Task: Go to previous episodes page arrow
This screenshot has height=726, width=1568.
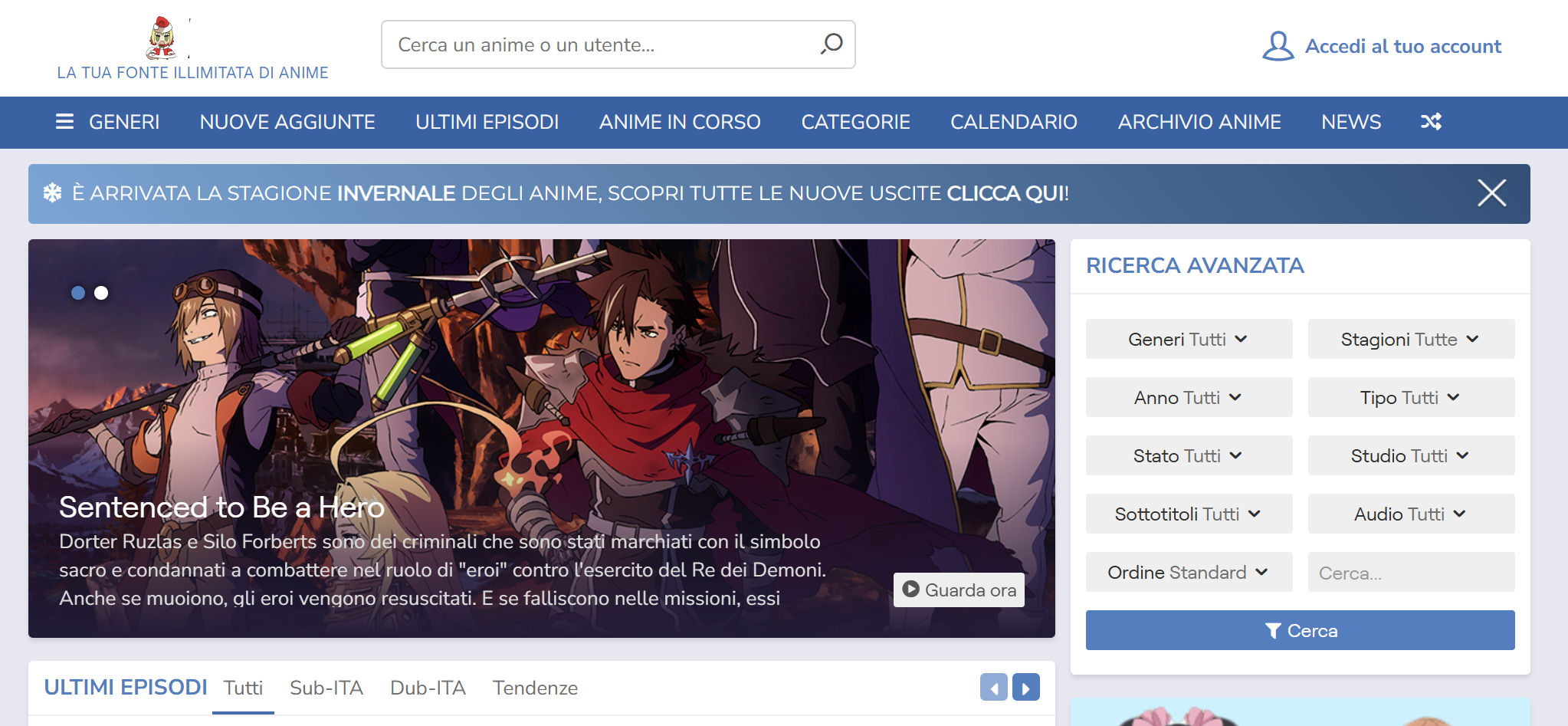Action: [993, 688]
